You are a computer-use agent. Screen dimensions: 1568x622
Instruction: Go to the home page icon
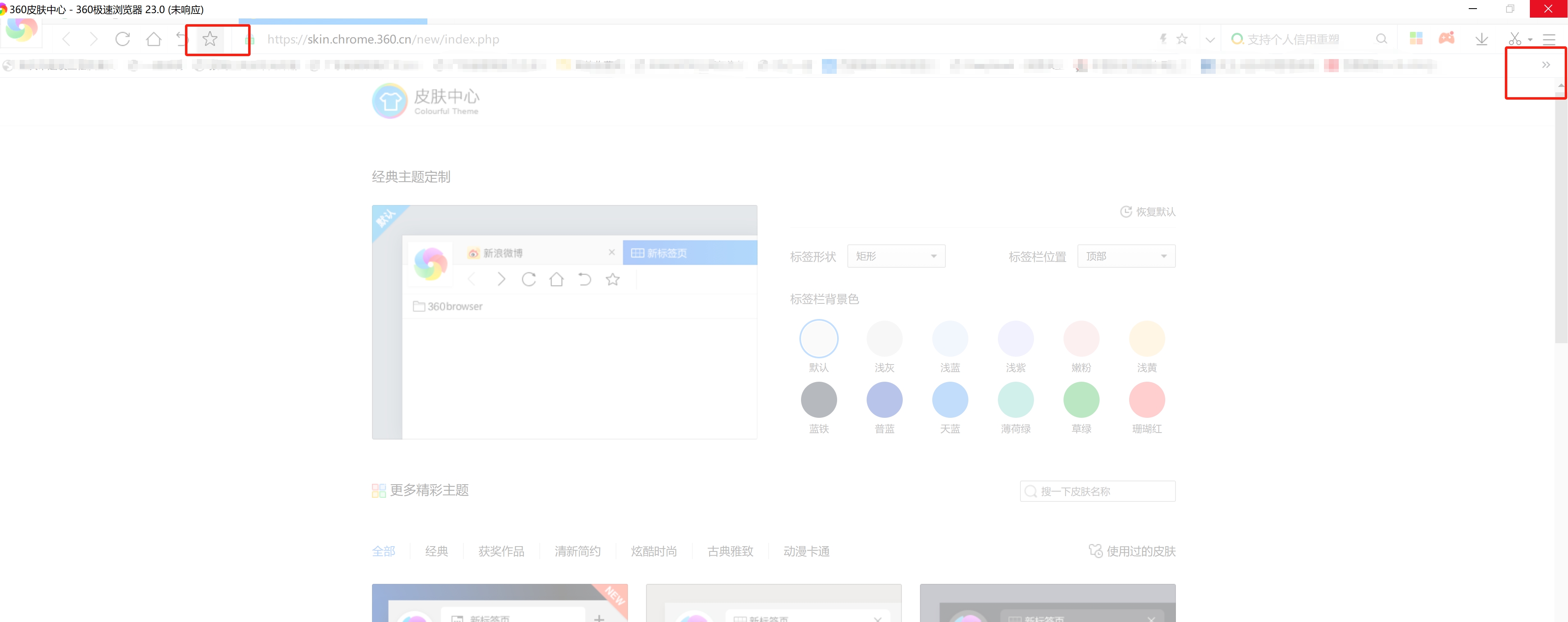coord(153,39)
